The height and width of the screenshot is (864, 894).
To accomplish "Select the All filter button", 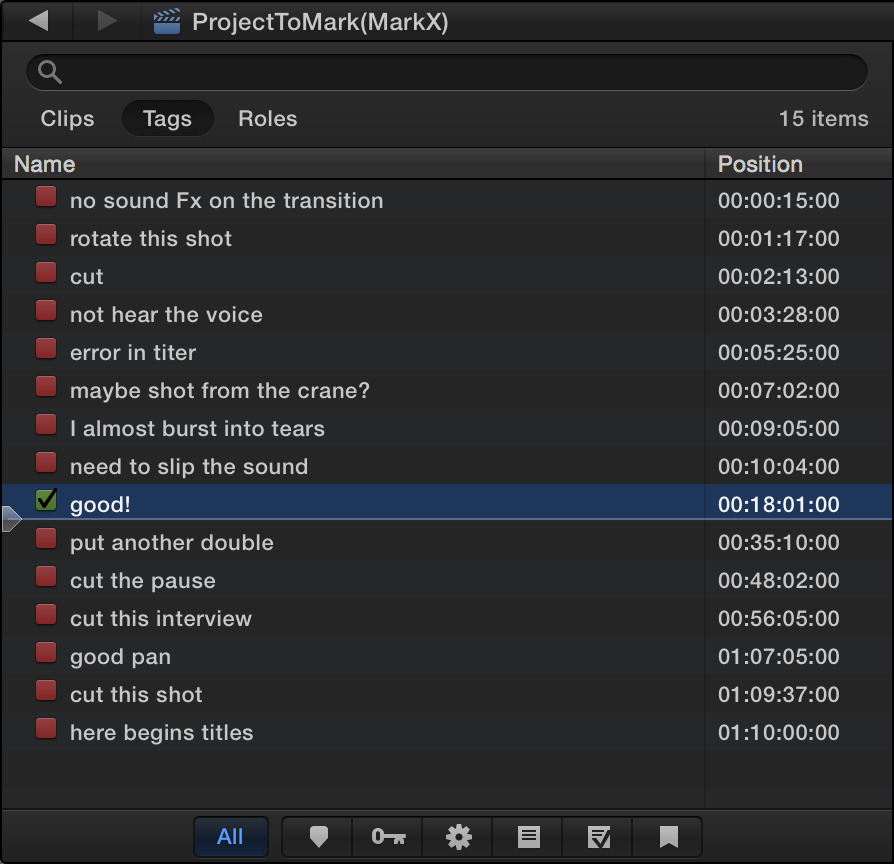I will click(230, 837).
